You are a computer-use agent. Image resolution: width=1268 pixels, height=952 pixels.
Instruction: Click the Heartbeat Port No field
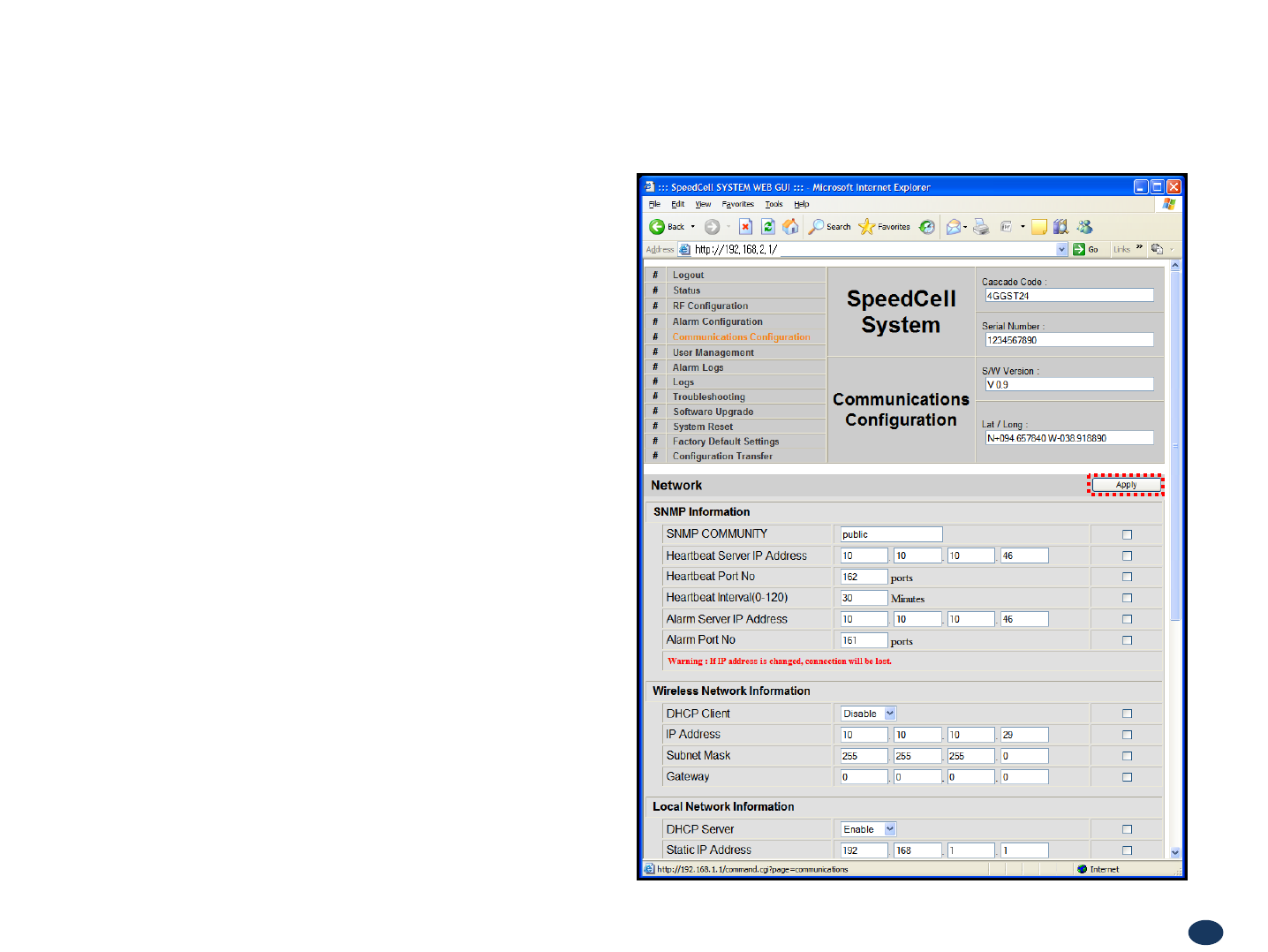click(864, 577)
